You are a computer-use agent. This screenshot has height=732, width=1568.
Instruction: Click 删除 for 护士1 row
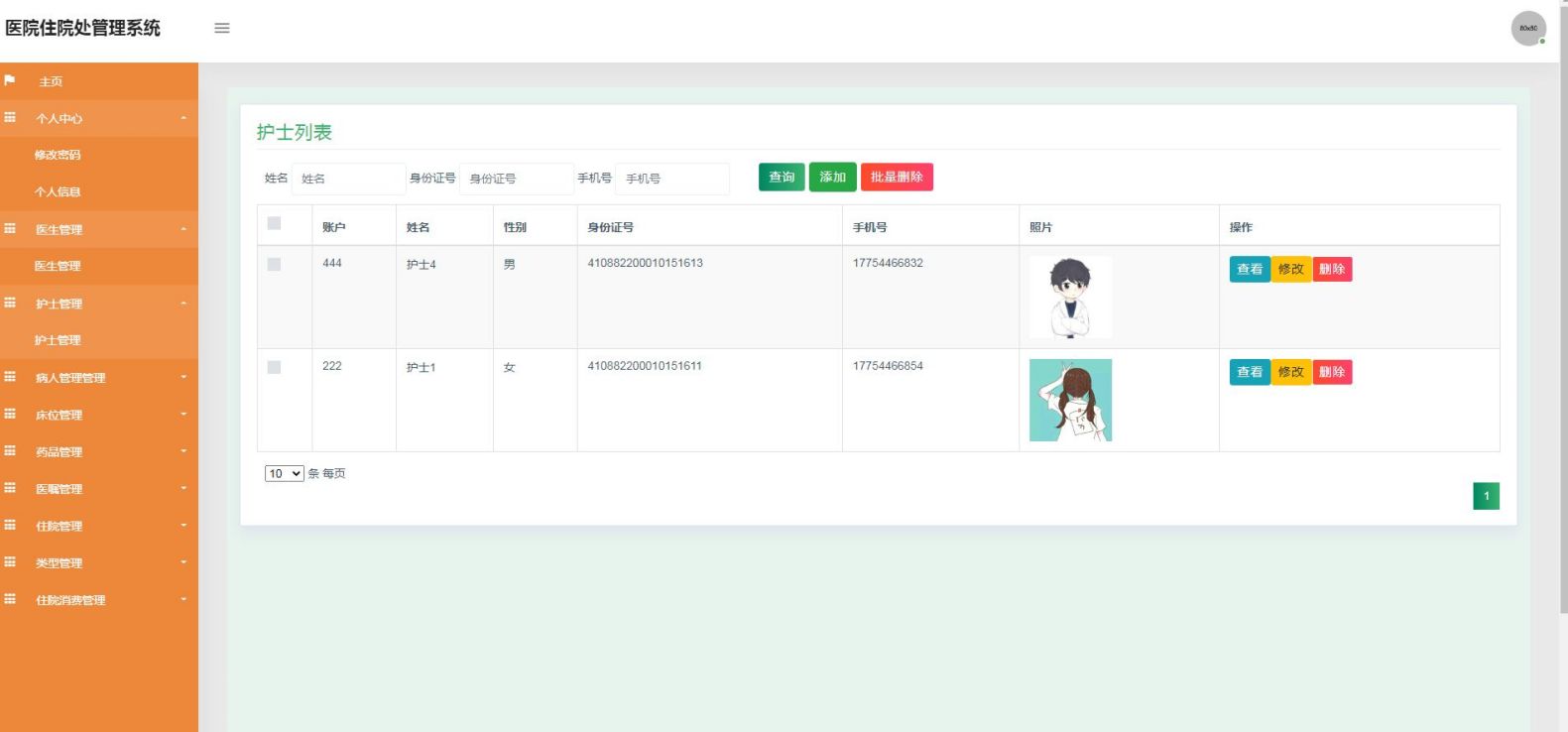pyautogui.click(x=1332, y=372)
